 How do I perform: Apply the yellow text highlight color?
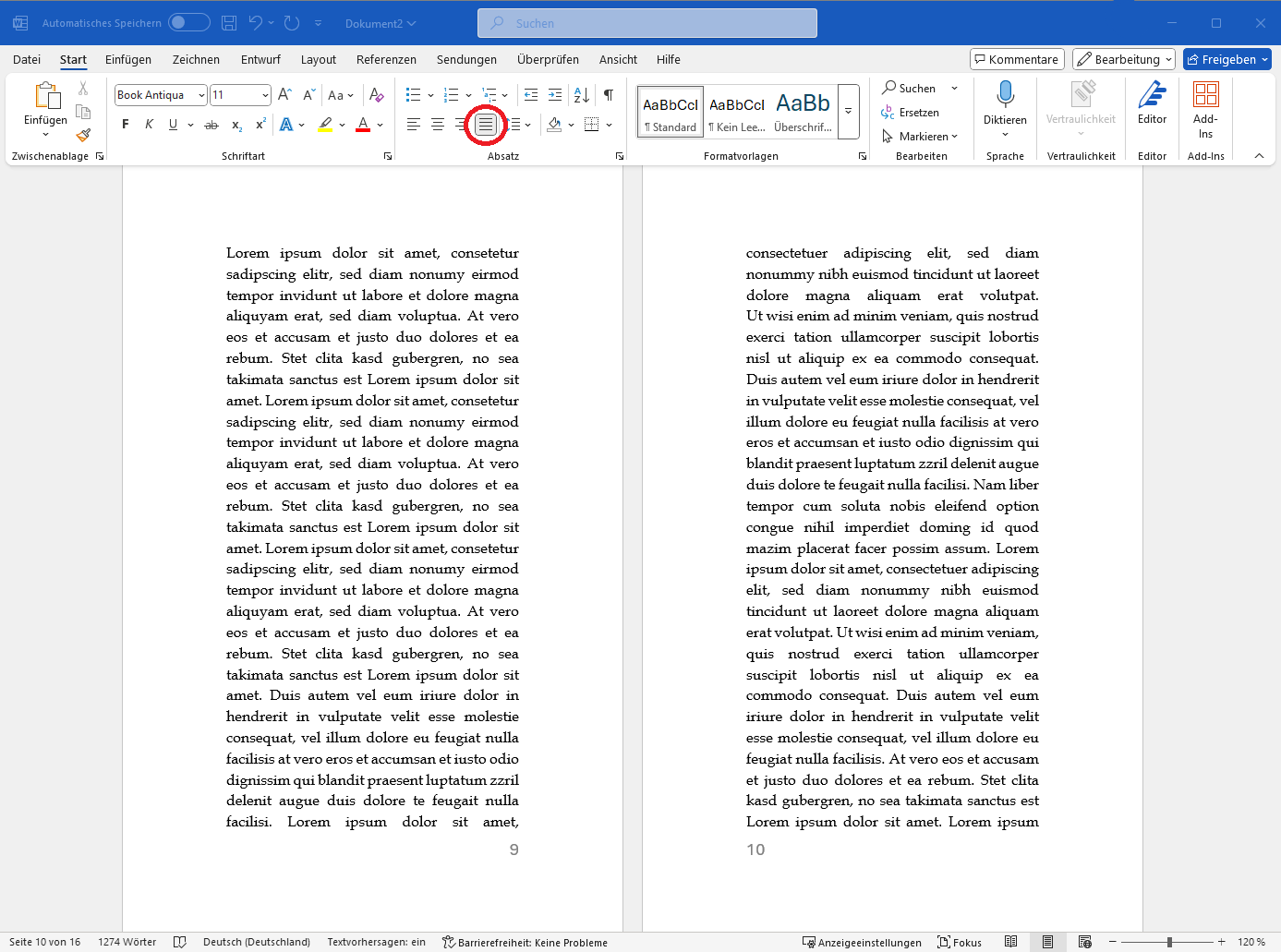pyautogui.click(x=325, y=125)
